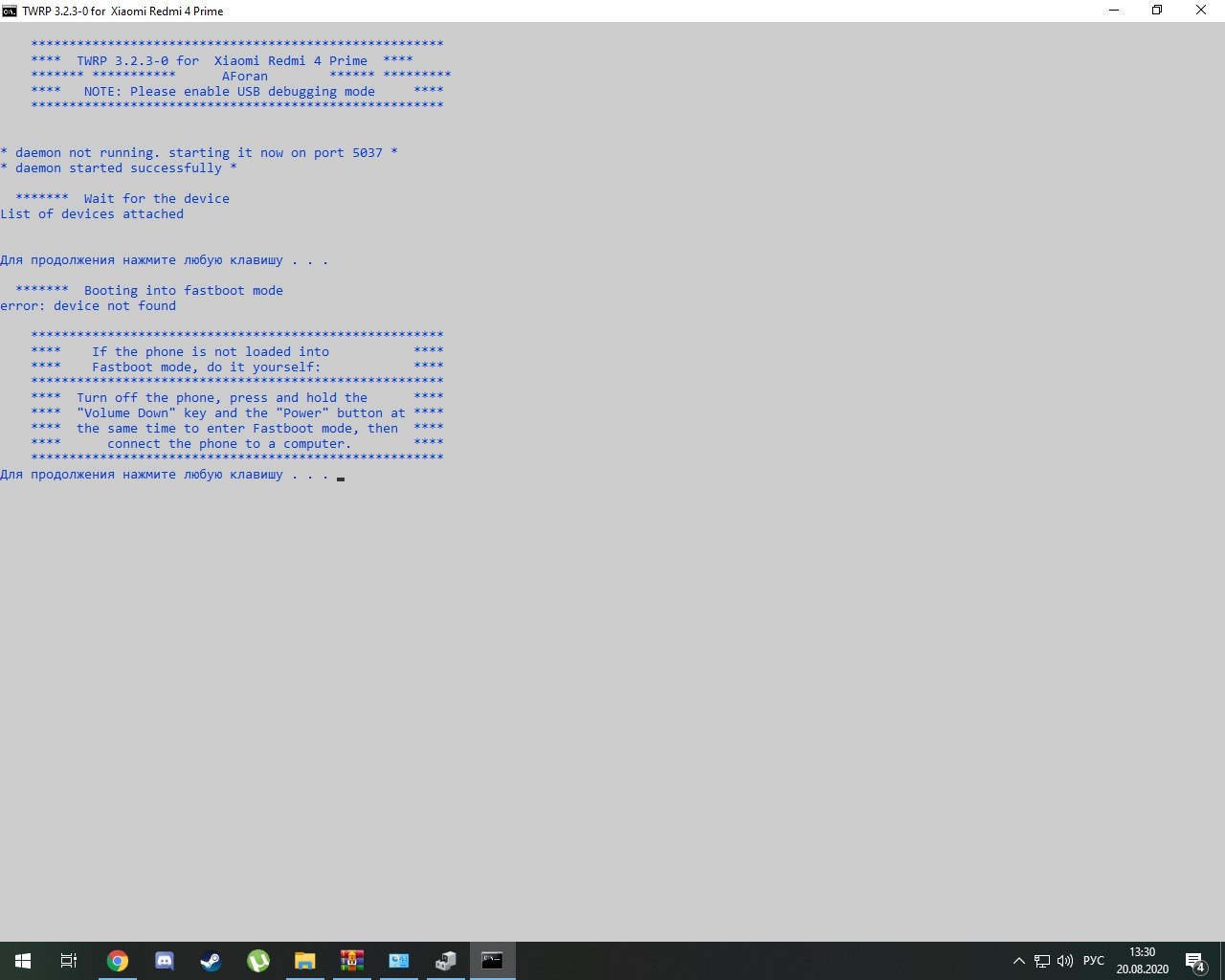Screen dimensions: 1225x980
Task: Open File Explorer from the taskbar
Action: tap(305, 961)
